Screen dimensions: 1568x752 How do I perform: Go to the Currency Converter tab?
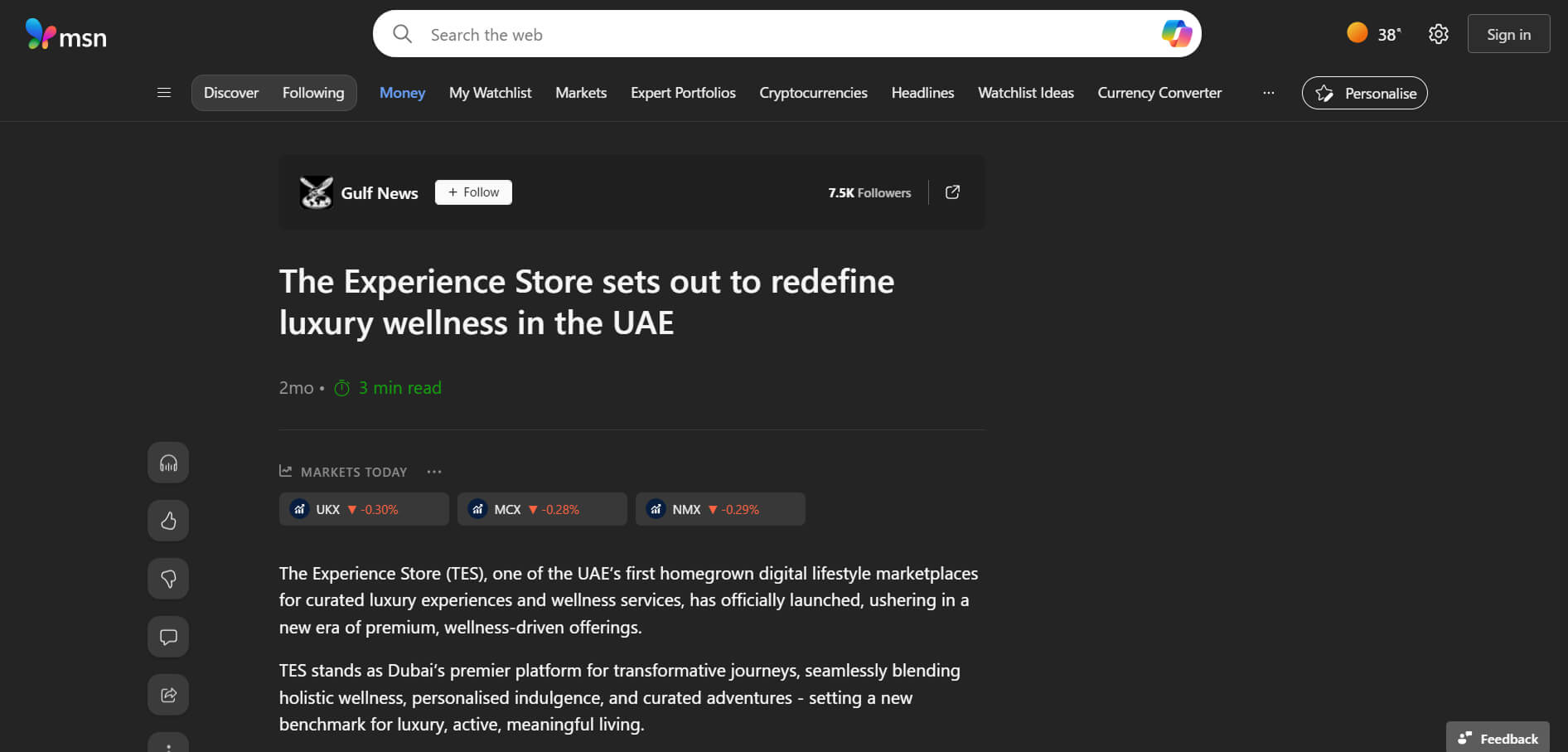pyautogui.click(x=1159, y=93)
